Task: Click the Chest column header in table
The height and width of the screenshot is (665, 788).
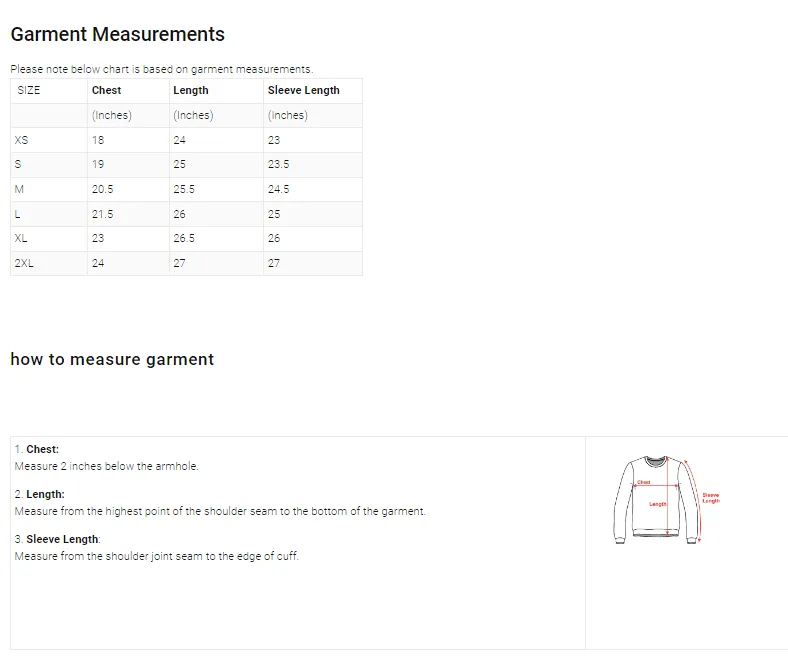Action: click(106, 90)
